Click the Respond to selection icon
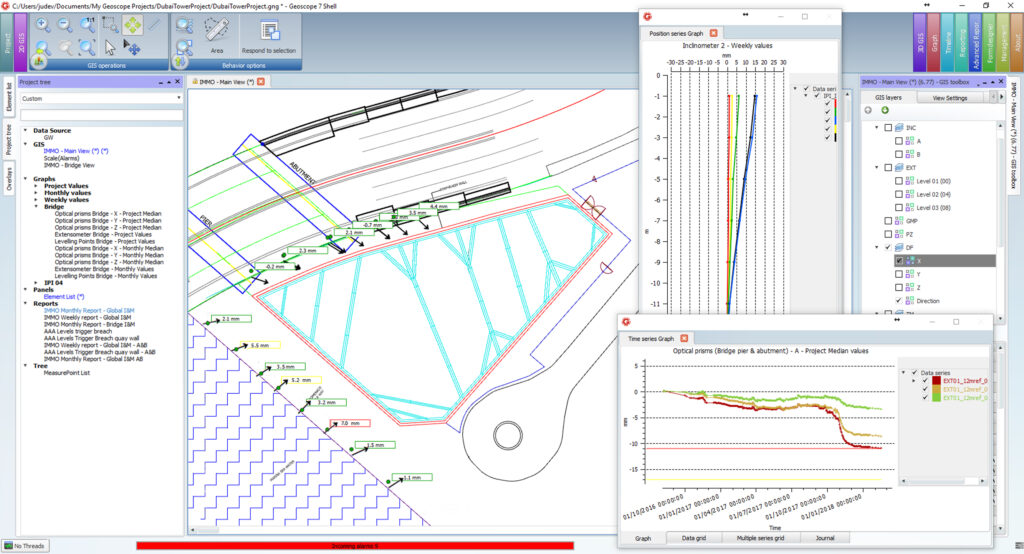The image size is (1024, 554). pyautogui.click(x=269, y=30)
